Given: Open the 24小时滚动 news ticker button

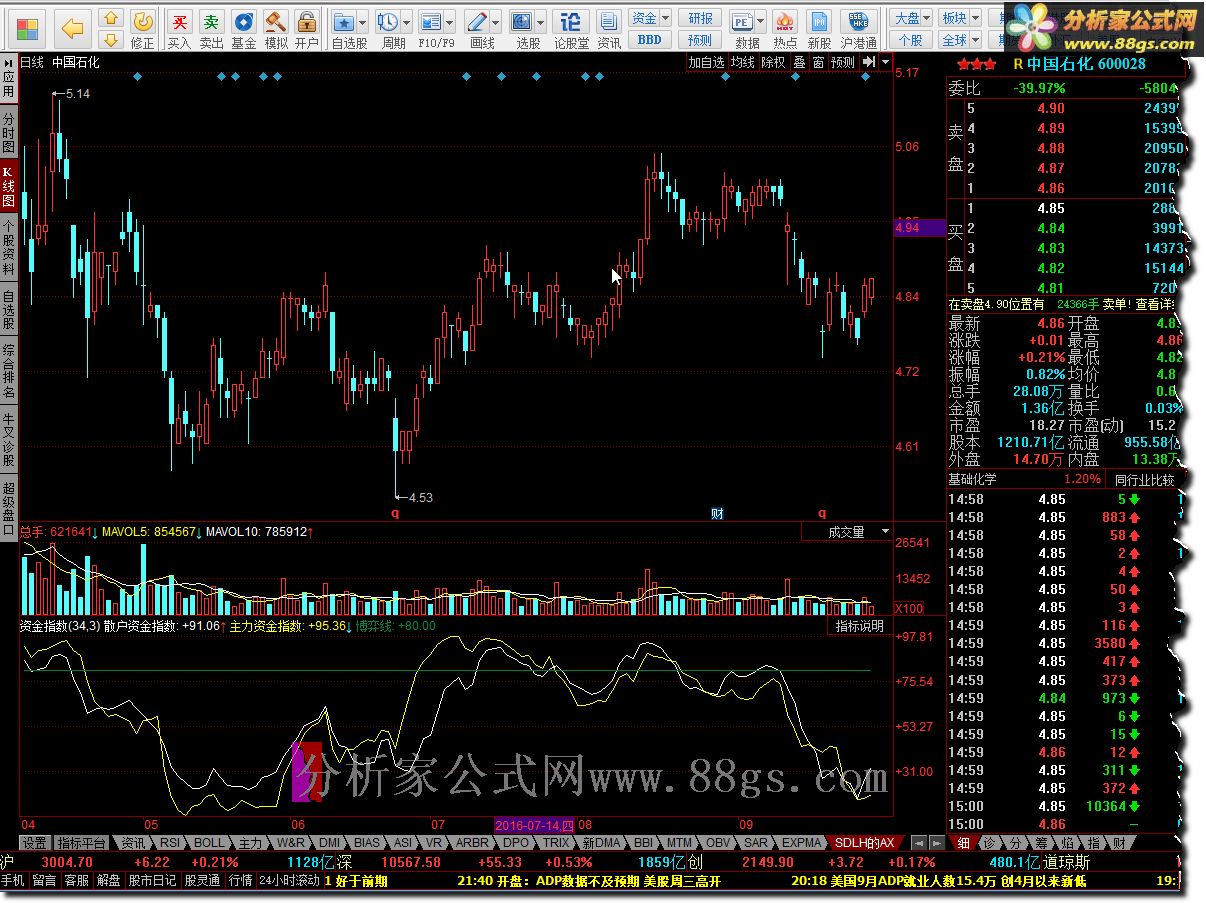Looking at the screenshot, I should [x=289, y=881].
